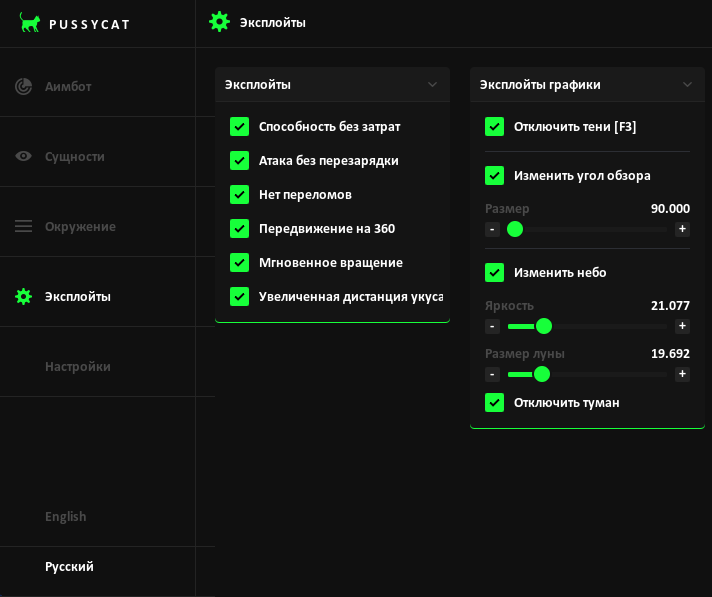Disable the Способность без затрат checkbox

coord(240,127)
